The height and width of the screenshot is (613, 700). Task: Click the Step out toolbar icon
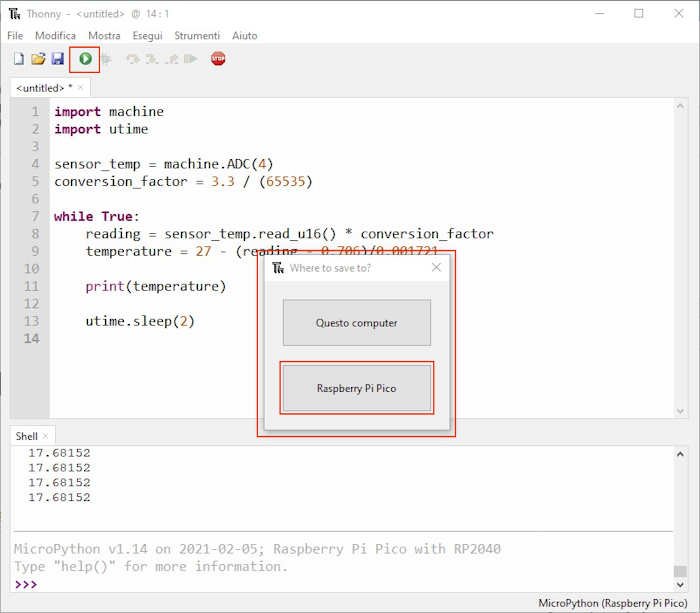tap(172, 59)
